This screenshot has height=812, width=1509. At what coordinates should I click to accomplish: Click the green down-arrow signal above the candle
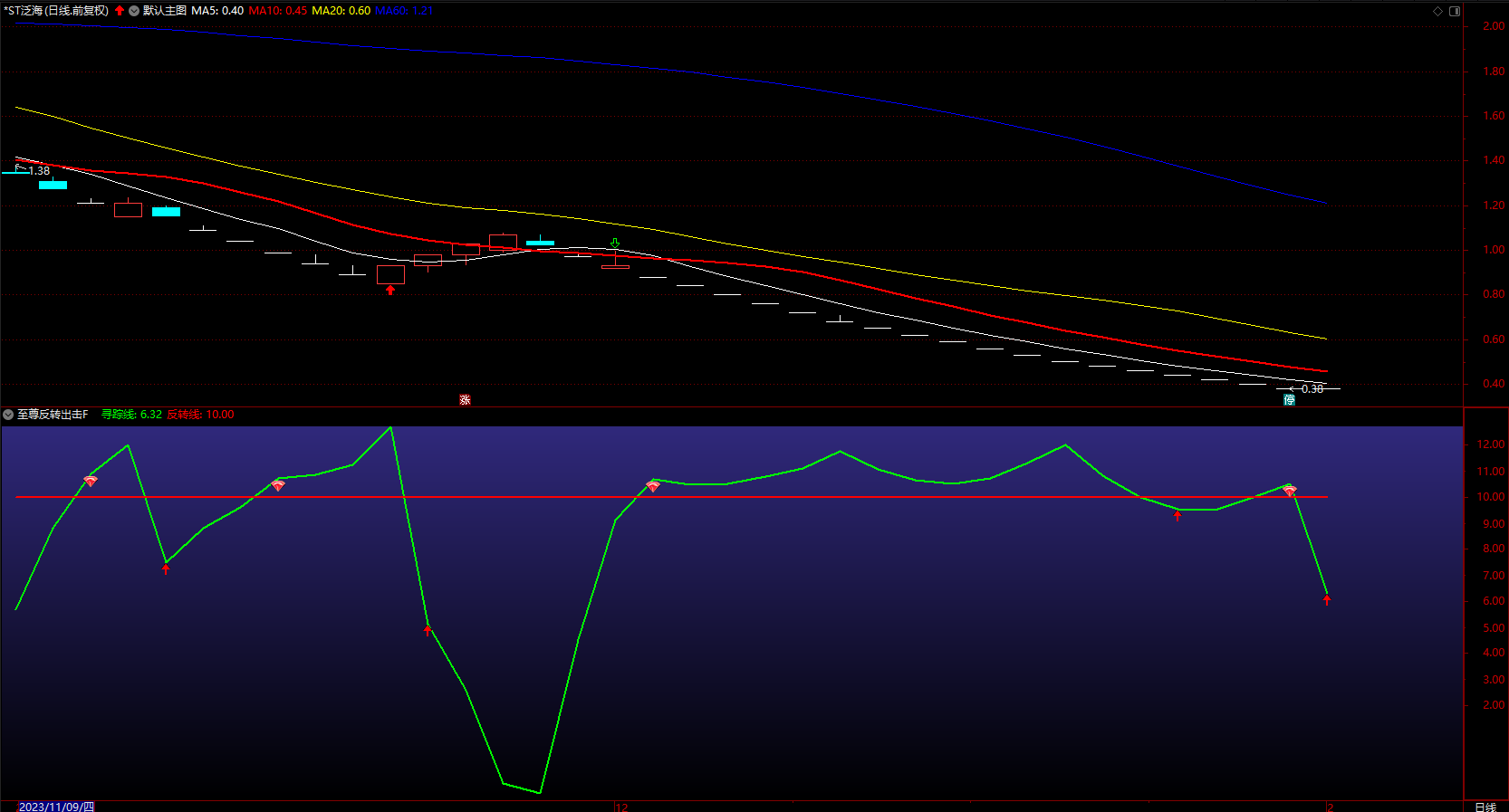615,244
